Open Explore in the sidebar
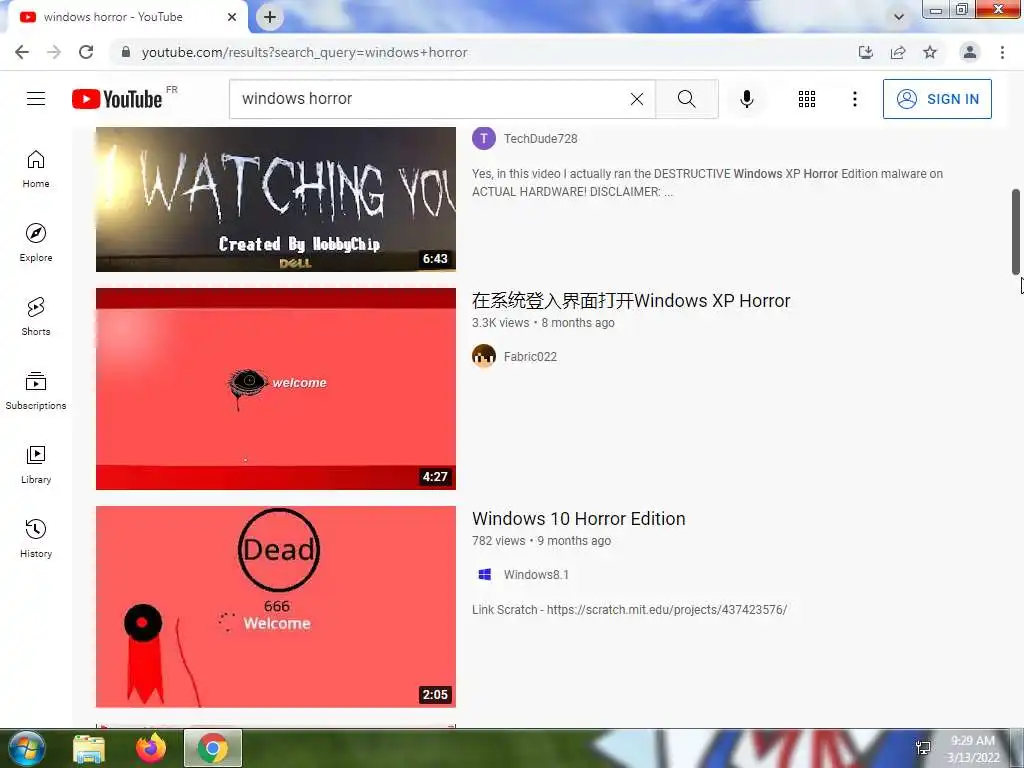 36,243
